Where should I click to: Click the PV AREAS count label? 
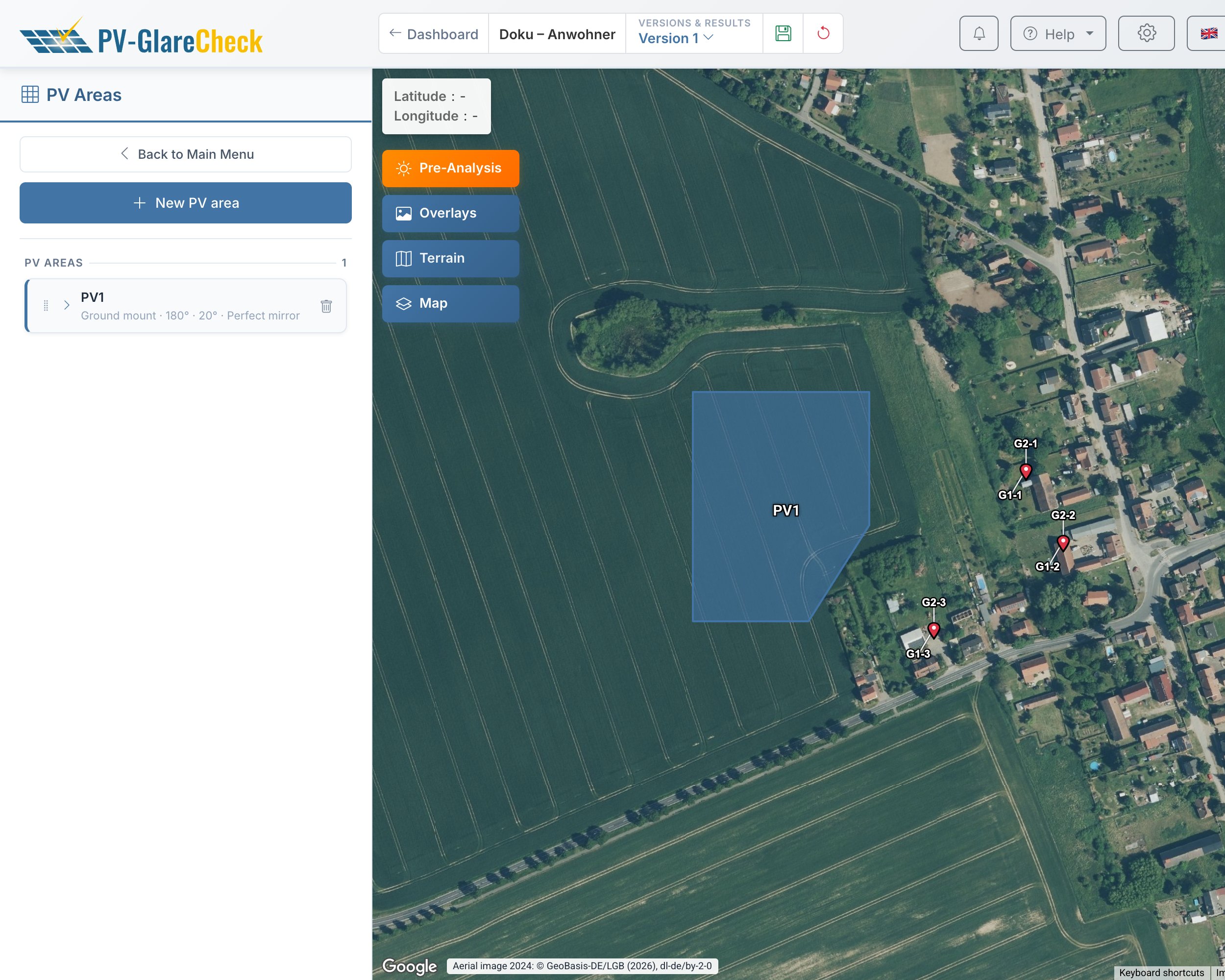click(x=343, y=263)
